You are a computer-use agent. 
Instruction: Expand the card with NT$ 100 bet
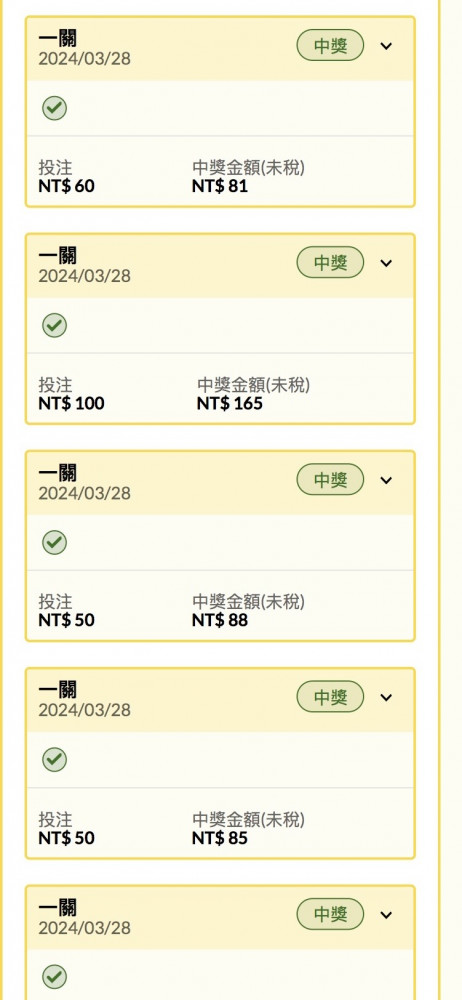(x=386, y=263)
